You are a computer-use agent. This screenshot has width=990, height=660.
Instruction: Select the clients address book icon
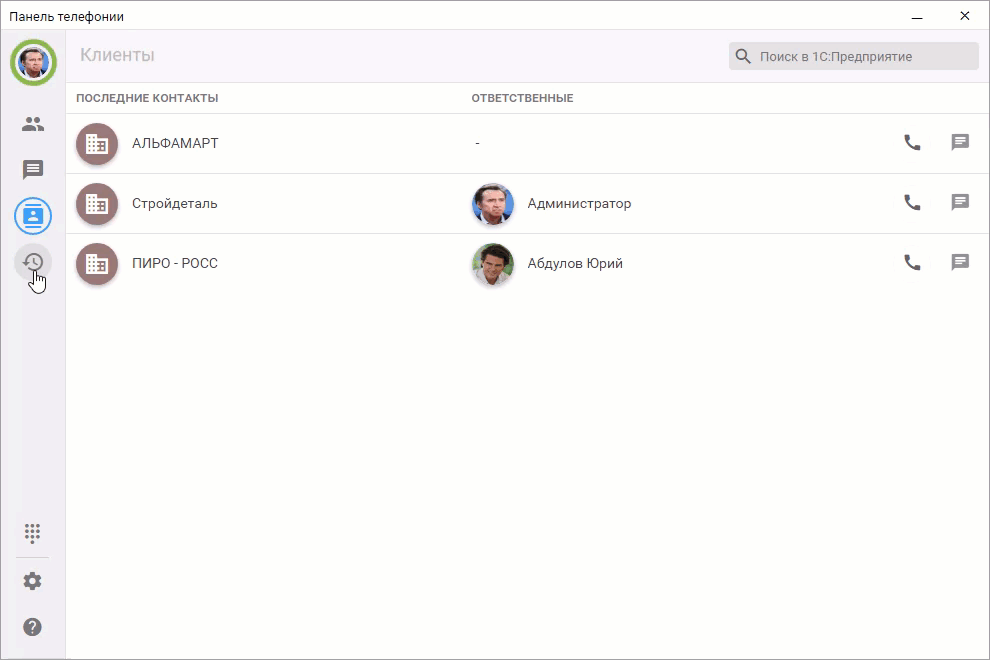(x=33, y=216)
